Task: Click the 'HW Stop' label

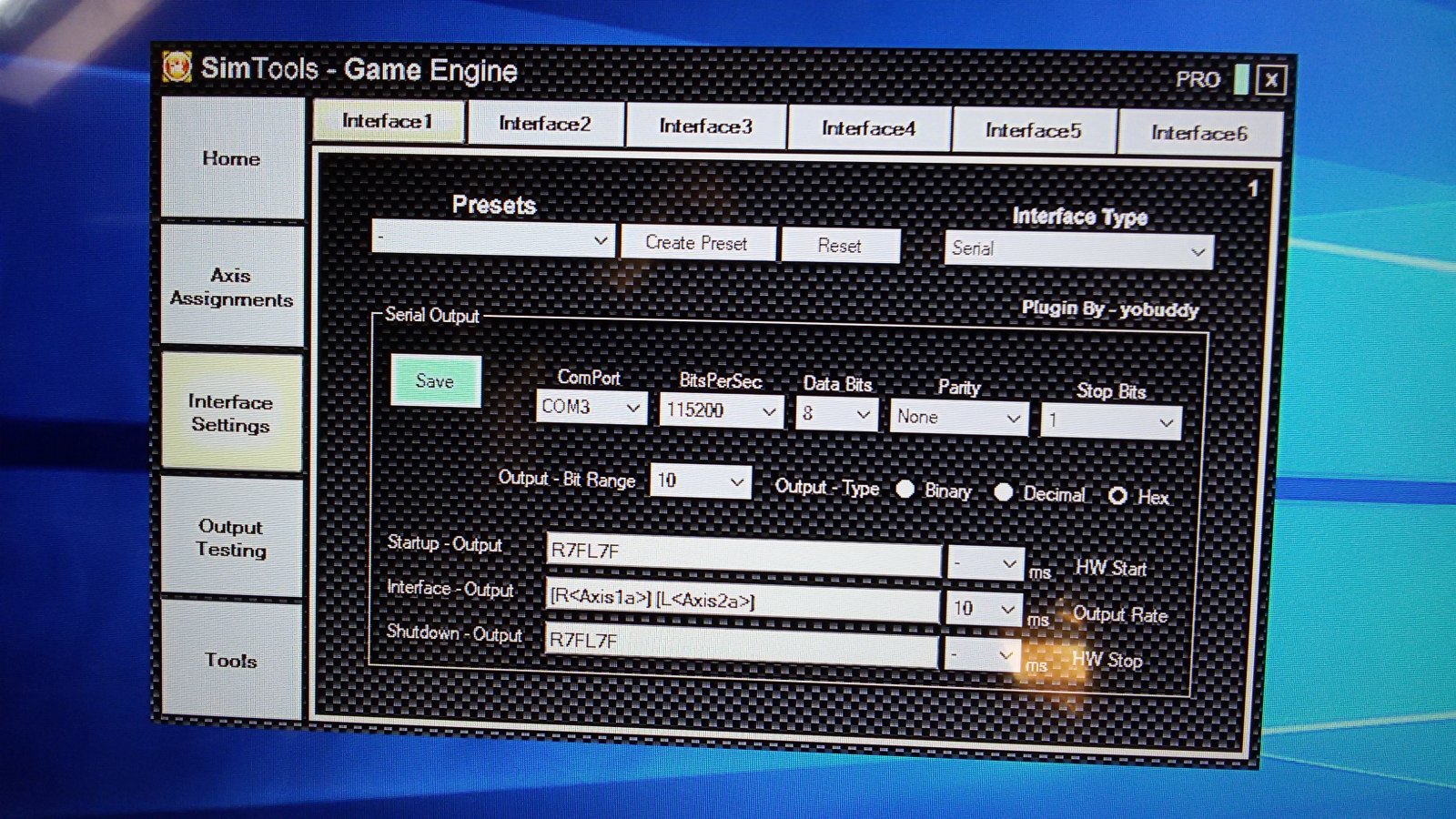Action: pyautogui.click(x=1107, y=660)
